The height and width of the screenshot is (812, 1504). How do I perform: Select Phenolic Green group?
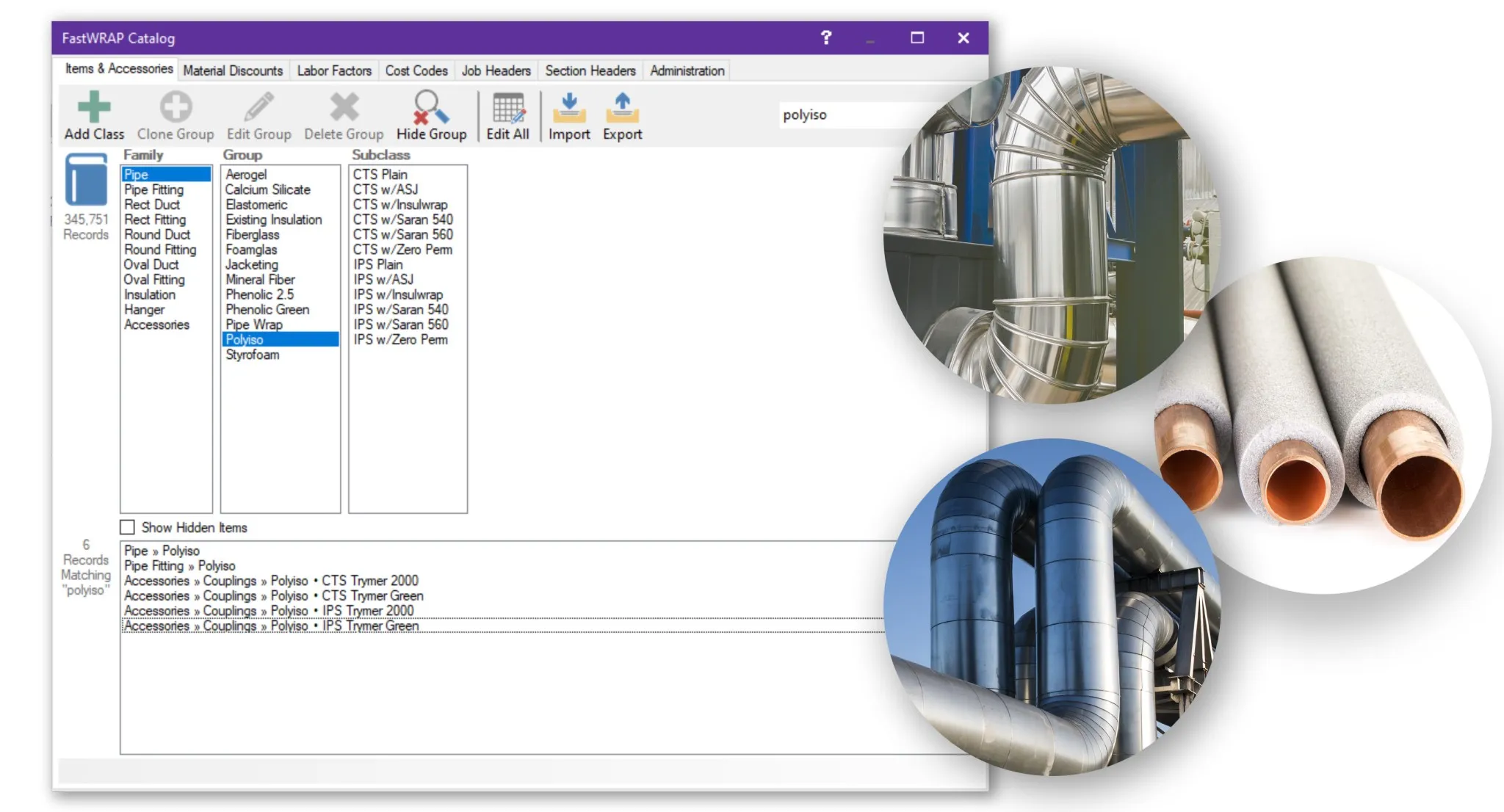tap(281, 310)
